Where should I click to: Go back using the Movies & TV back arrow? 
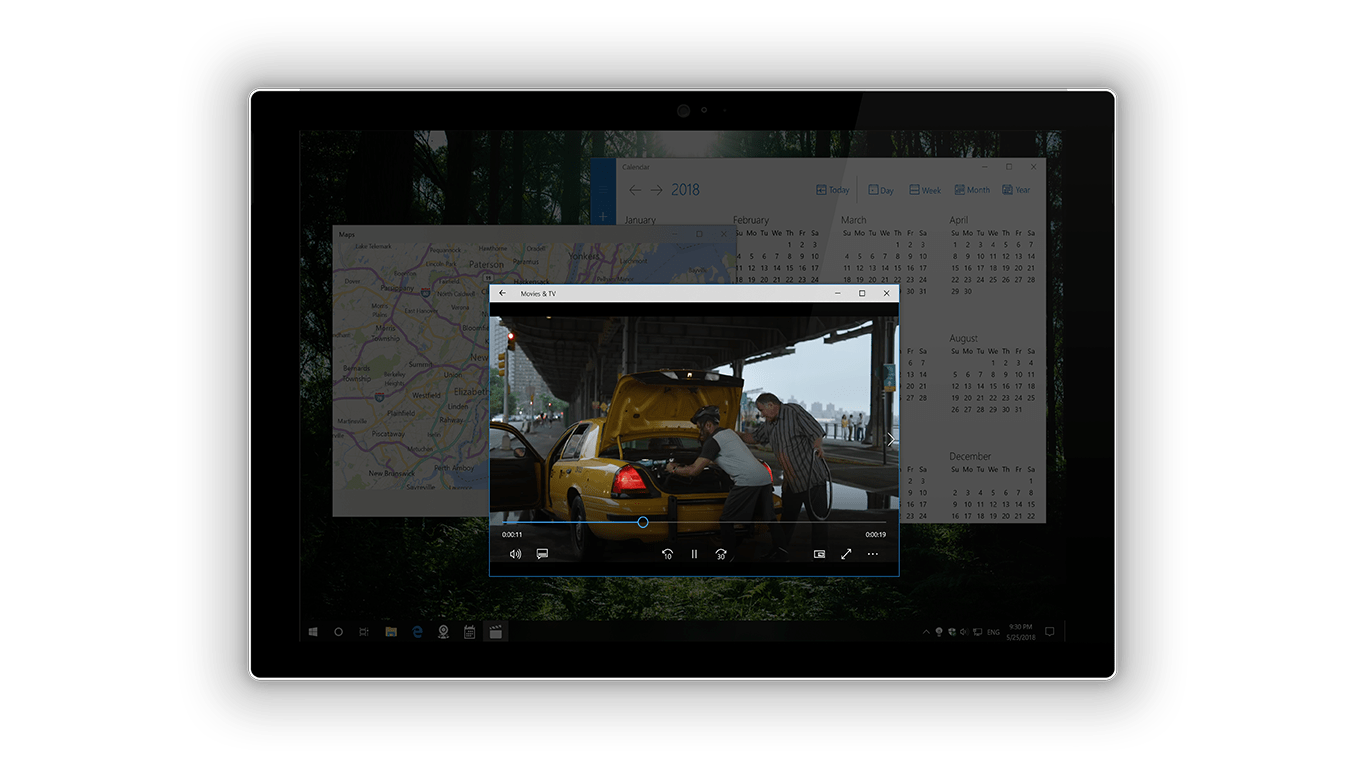pos(502,294)
